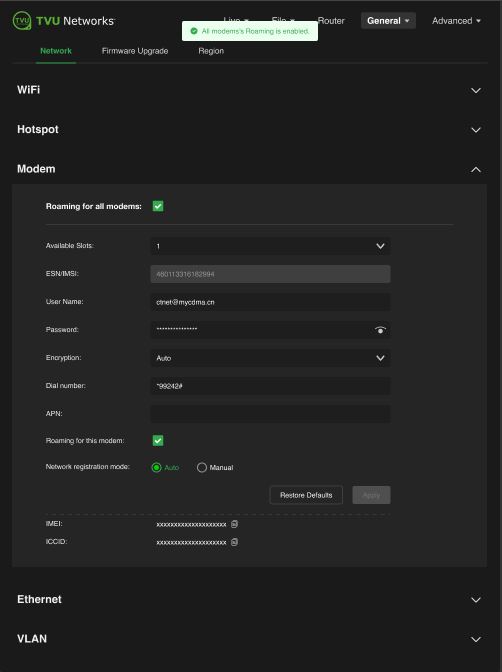This screenshot has height=672, width=502.
Task: Click the ICCID masked value text
Action: [191, 543]
